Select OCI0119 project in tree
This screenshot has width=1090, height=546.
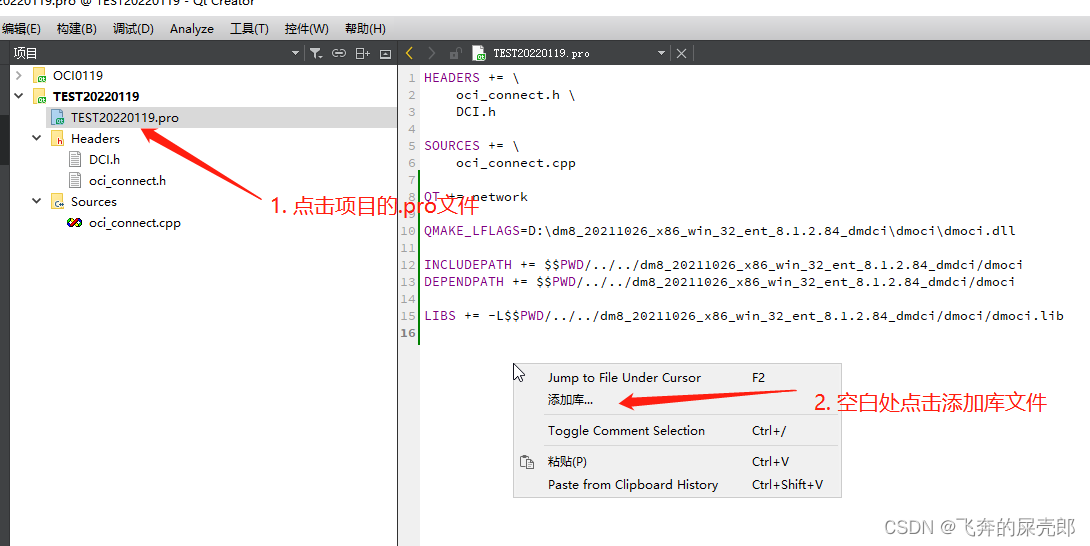coord(78,75)
